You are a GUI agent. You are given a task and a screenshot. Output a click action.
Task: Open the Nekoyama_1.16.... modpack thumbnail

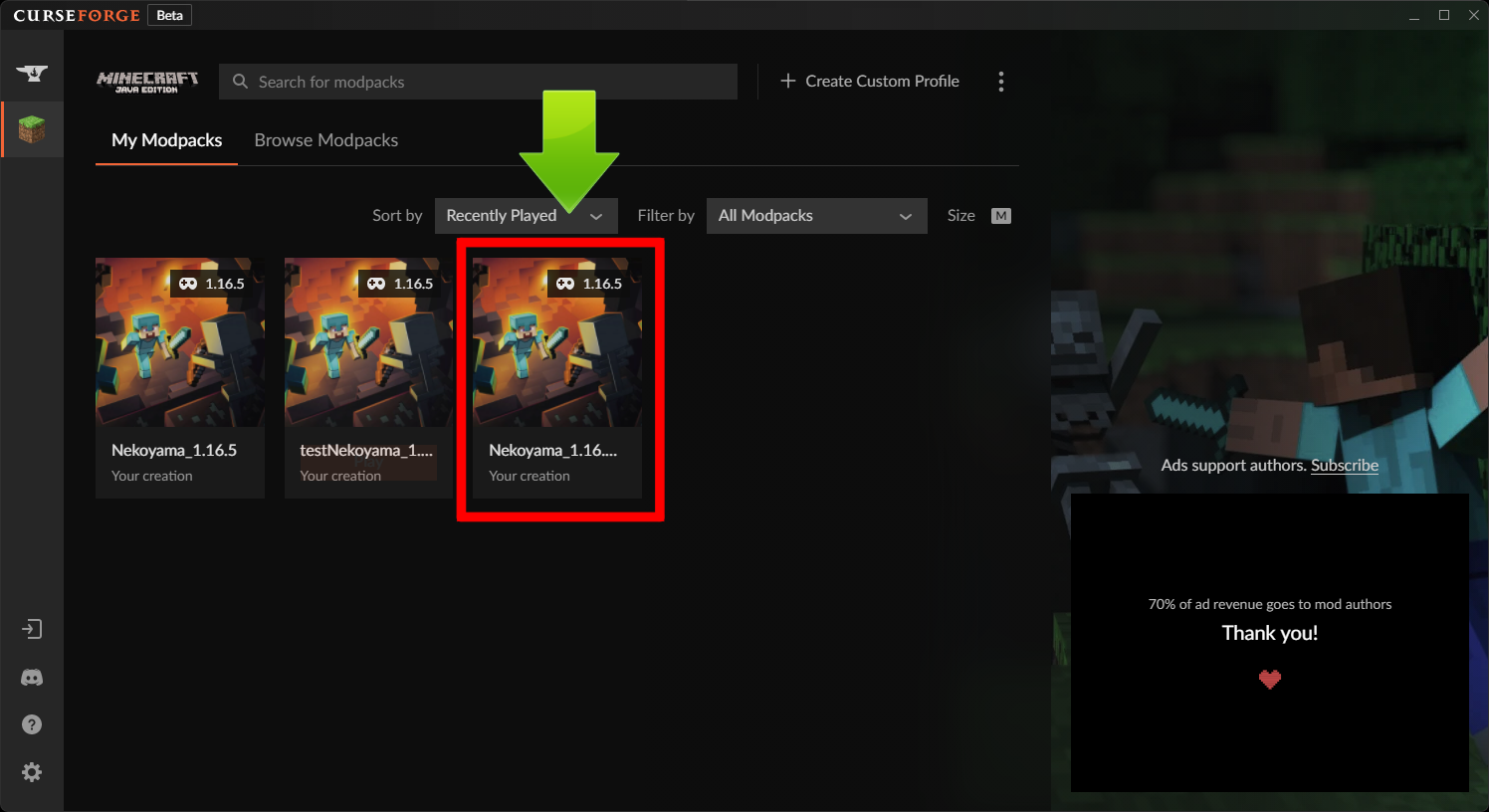(x=557, y=342)
